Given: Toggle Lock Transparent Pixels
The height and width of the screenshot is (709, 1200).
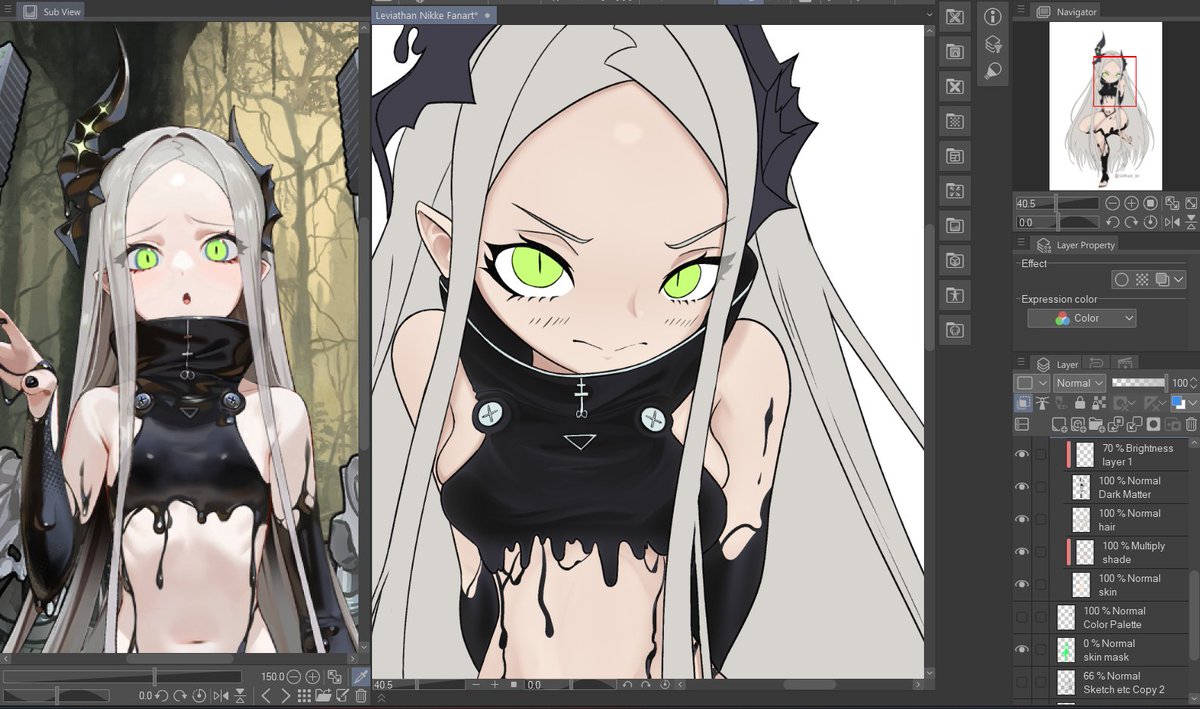Looking at the screenshot, I should tap(1099, 403).
